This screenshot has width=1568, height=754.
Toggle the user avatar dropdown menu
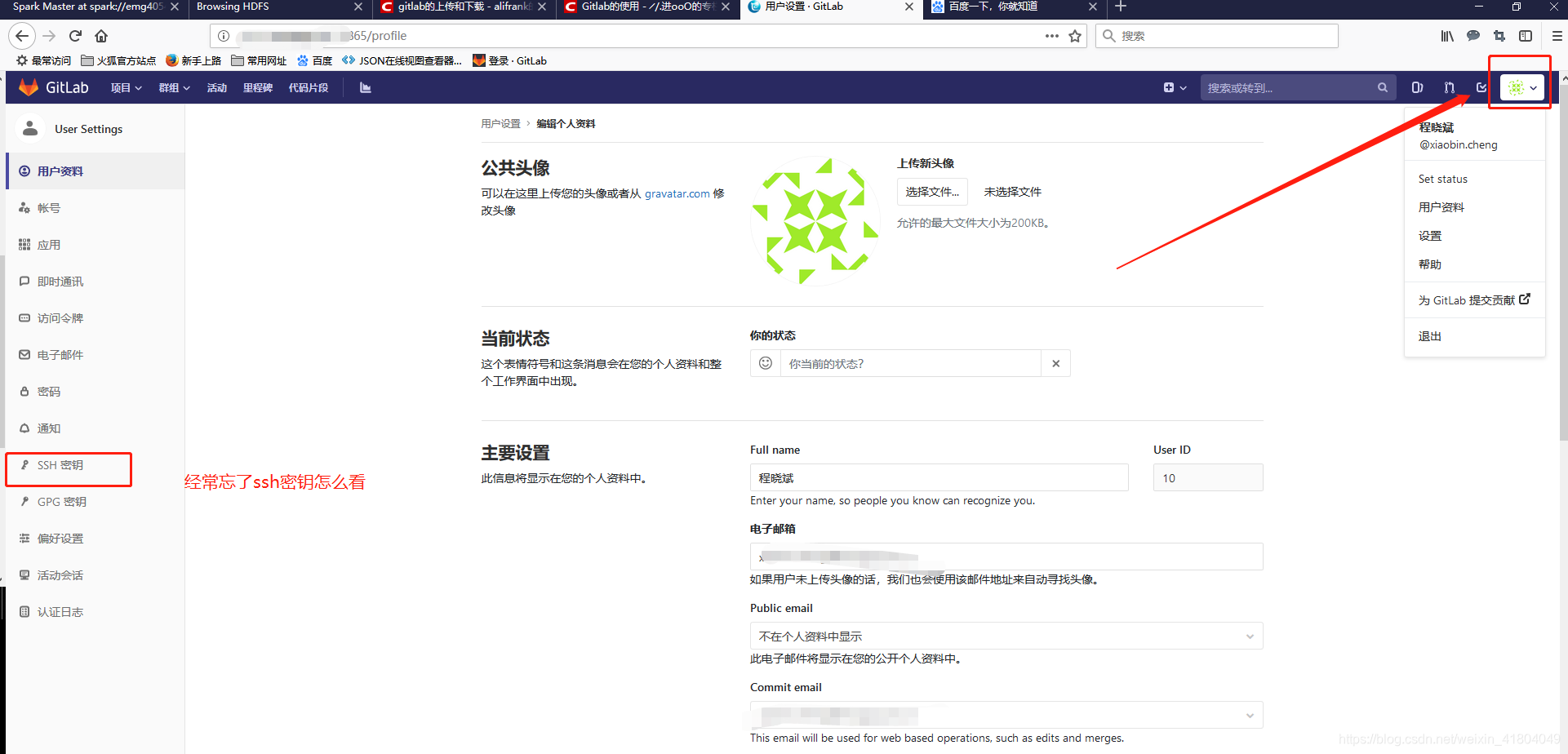(x=1522, y=87)
